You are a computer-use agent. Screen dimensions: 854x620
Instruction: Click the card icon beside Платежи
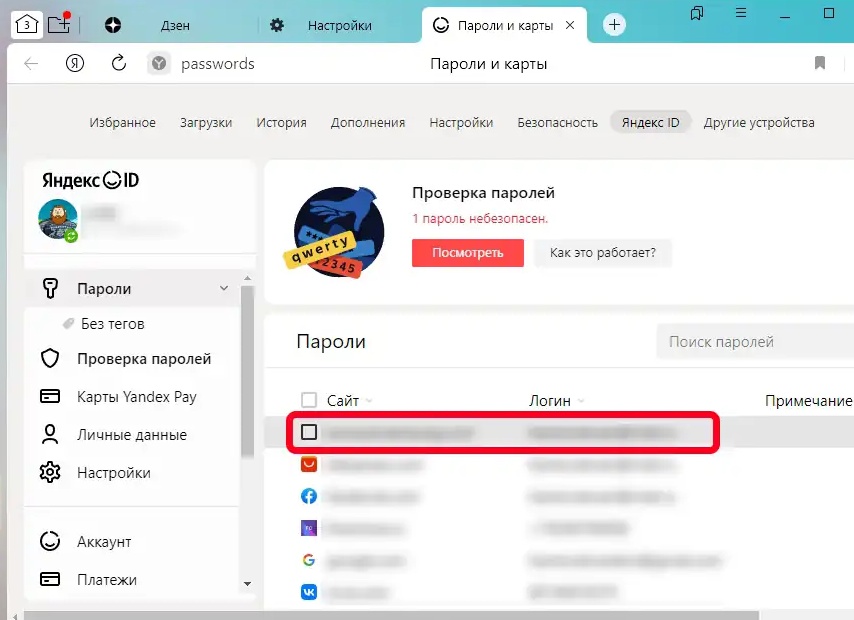click(x=50, y=579)
